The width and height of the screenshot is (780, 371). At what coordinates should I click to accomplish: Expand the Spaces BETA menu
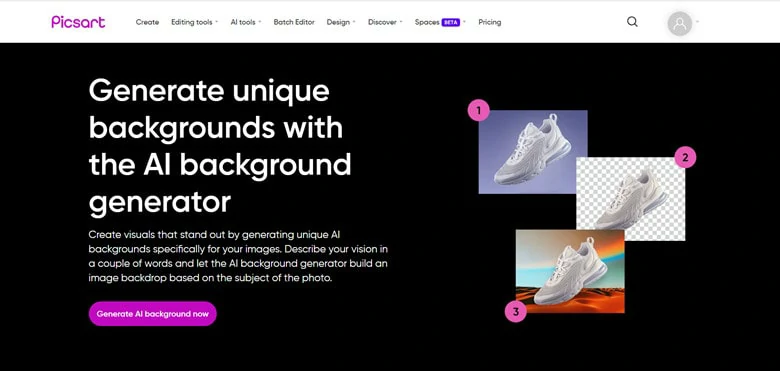tap(440, 22)
